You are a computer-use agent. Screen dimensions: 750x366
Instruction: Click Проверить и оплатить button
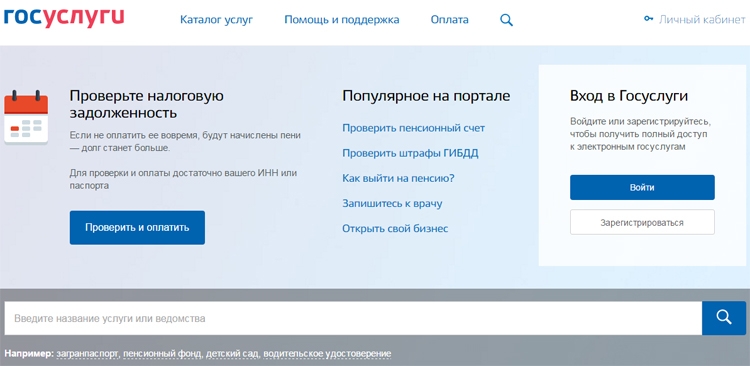coord(137,227)
